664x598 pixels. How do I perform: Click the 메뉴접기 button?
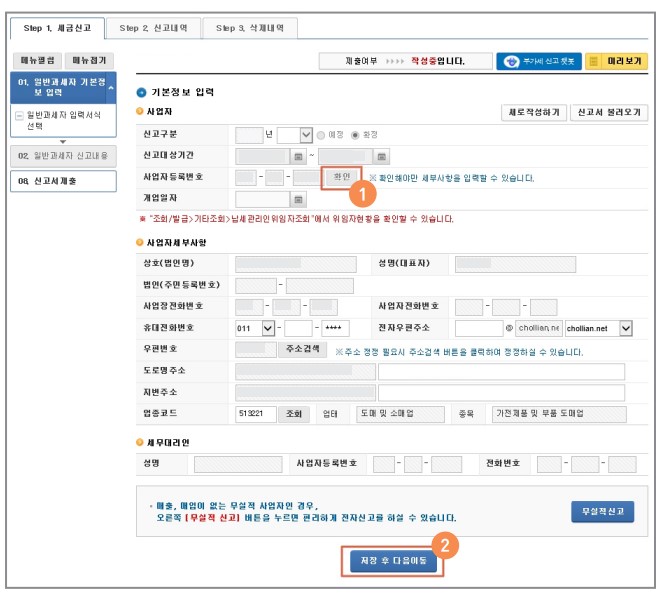(x=89, y=61)
